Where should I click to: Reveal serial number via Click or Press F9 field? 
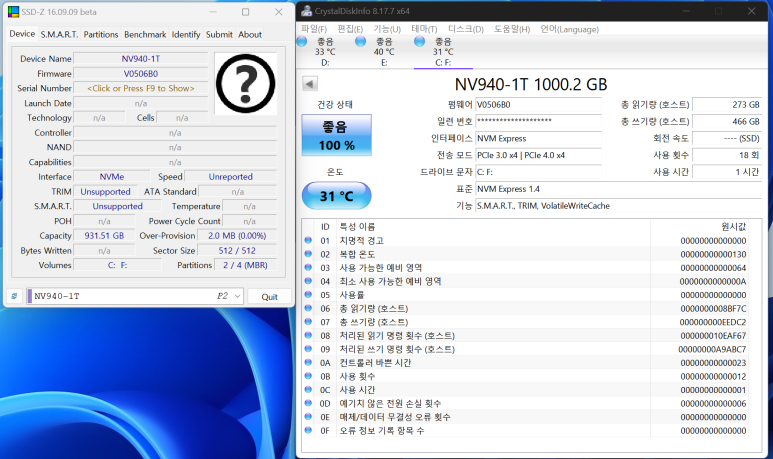(x=141, y=88)
